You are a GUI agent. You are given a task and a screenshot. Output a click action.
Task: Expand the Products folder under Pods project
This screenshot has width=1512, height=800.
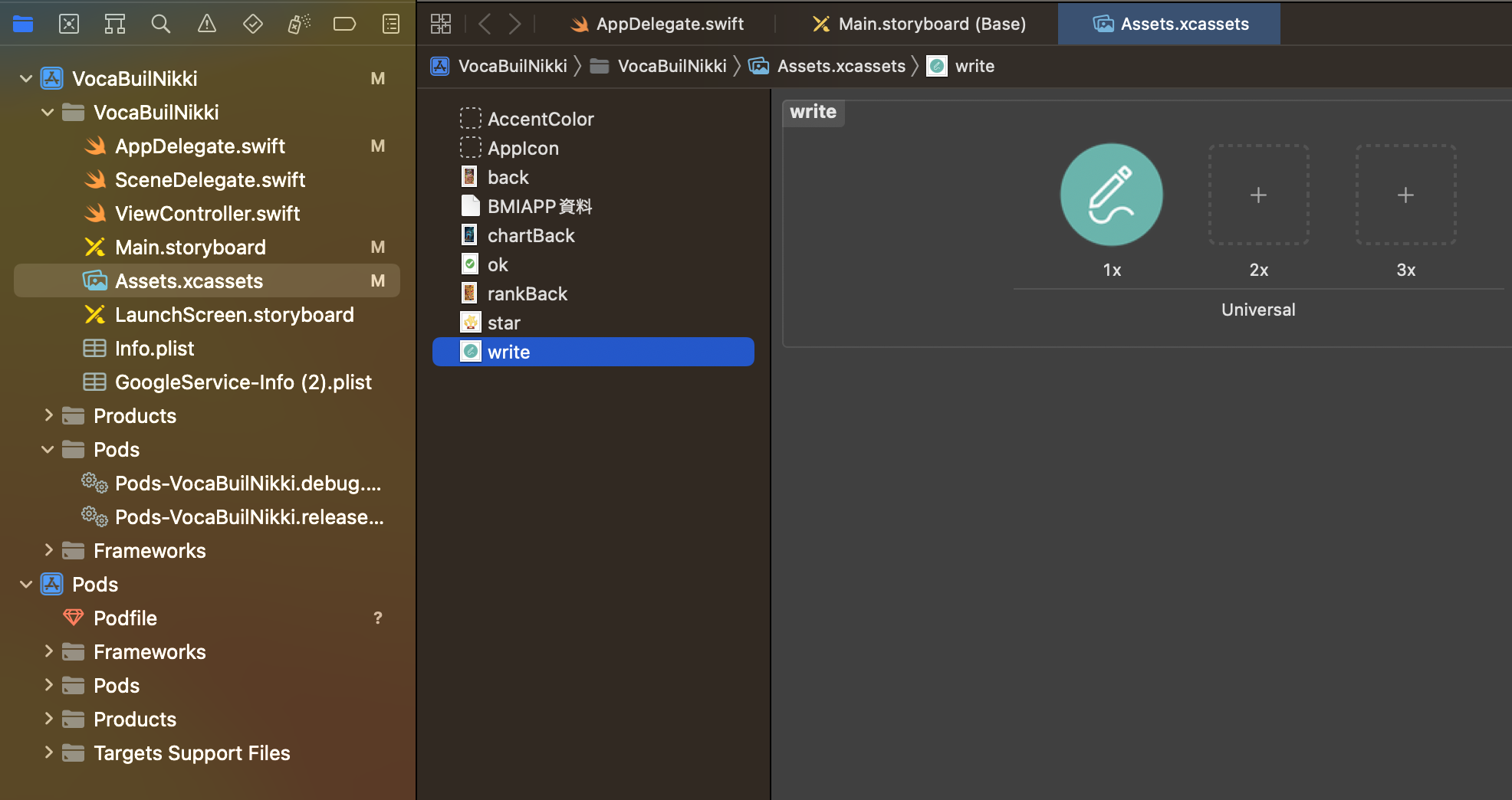(48, 720)
